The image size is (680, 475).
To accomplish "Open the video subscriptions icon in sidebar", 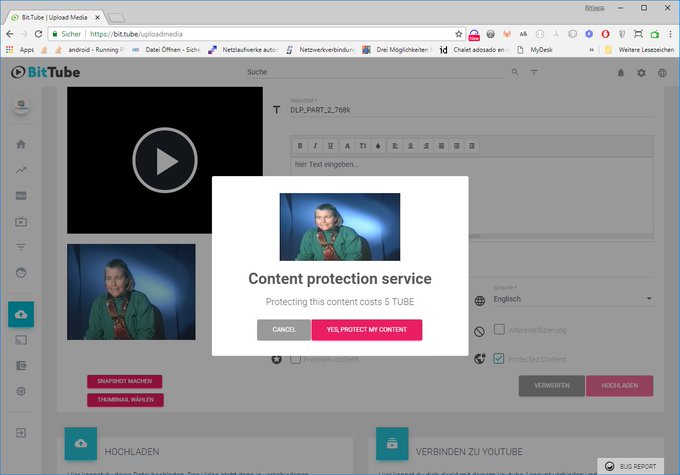I will coord(21,222).
